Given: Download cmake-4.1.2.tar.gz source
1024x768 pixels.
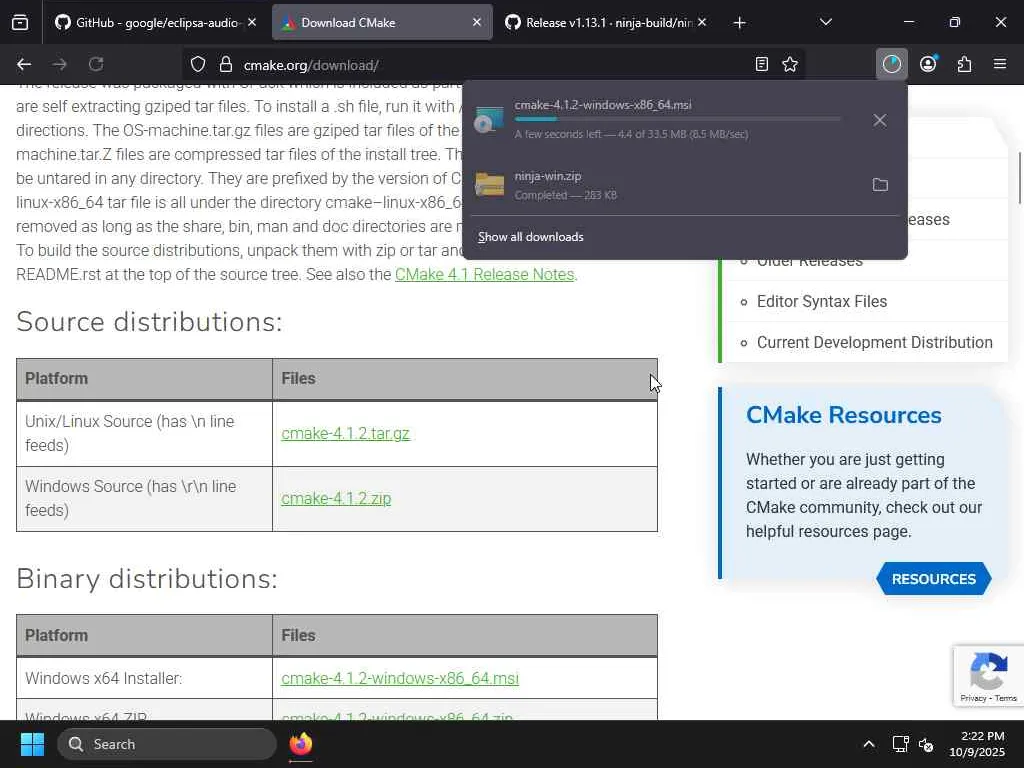Looking at the screenshot, I should point(345,434).
